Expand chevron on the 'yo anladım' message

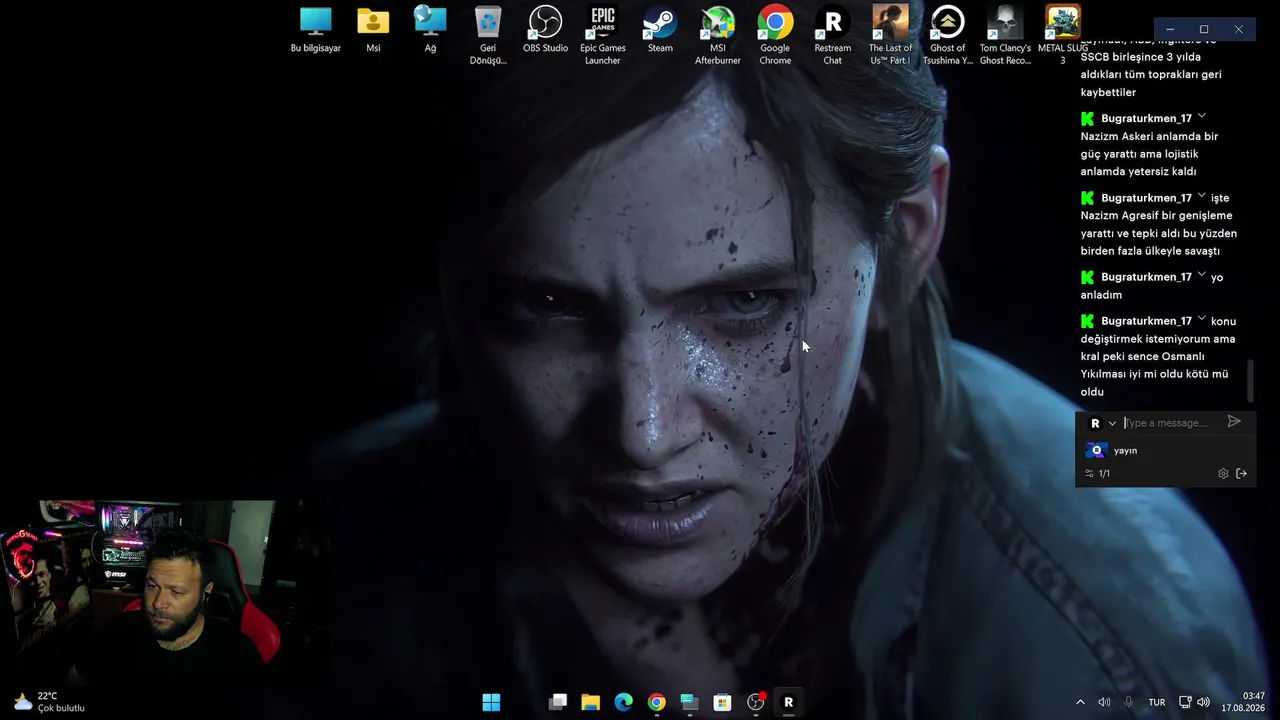tap(1202, 275)
